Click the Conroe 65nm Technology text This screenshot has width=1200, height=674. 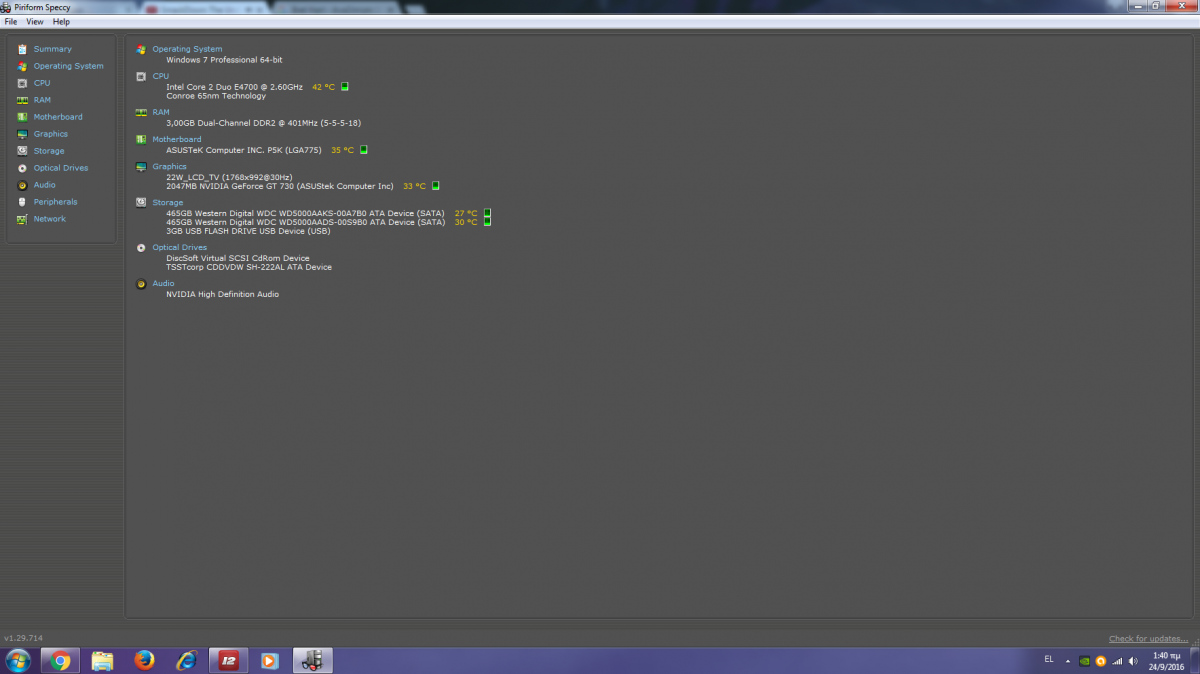coord(216,96)
